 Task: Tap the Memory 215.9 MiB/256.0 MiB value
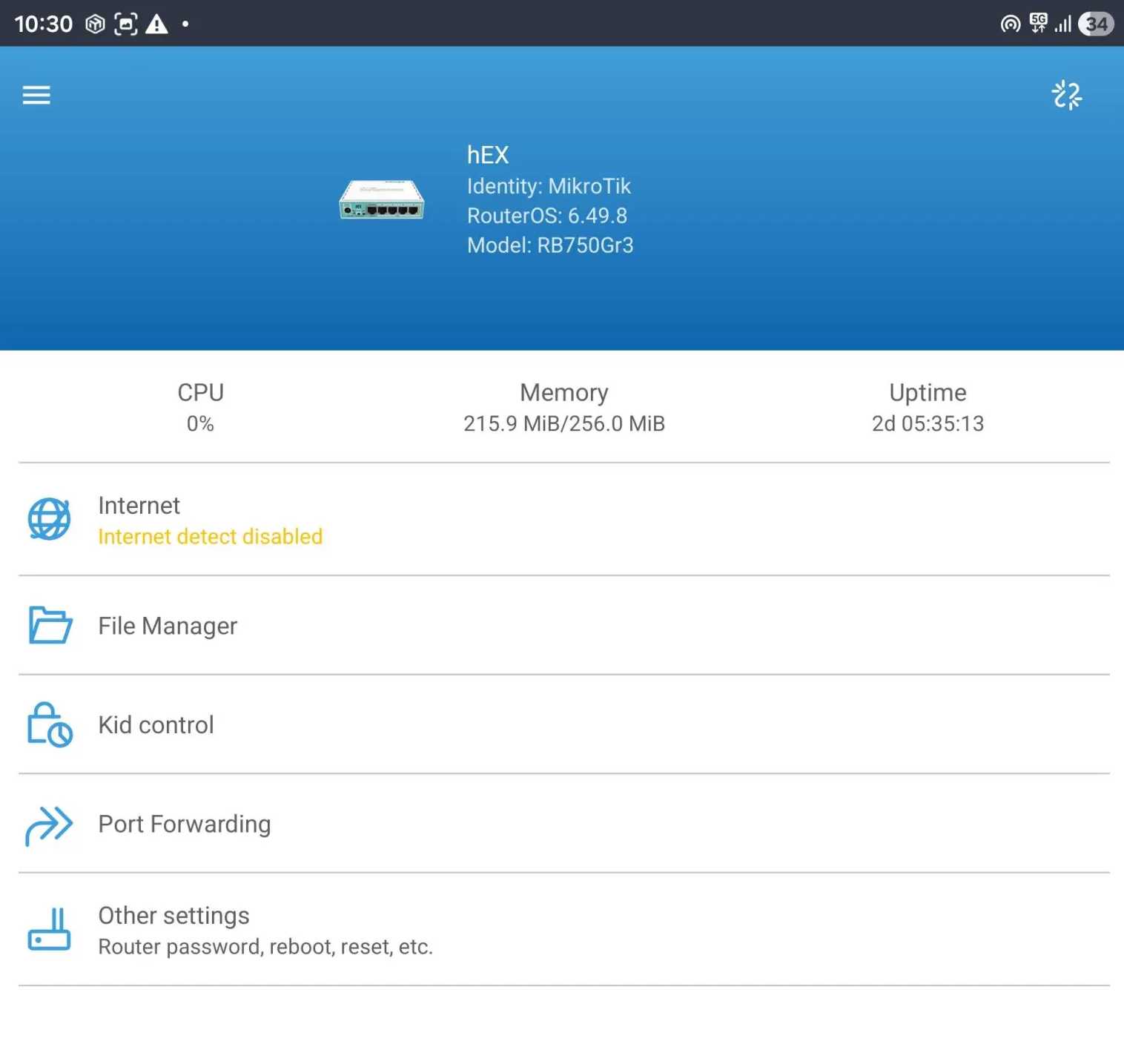(x=564, y=423)
